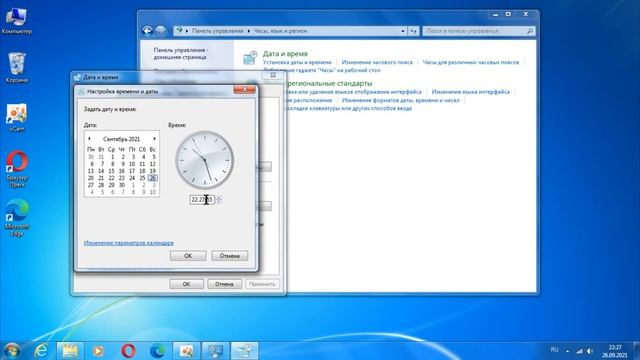Open Изменение языка интерфейса link

click(x=471, y=92)
